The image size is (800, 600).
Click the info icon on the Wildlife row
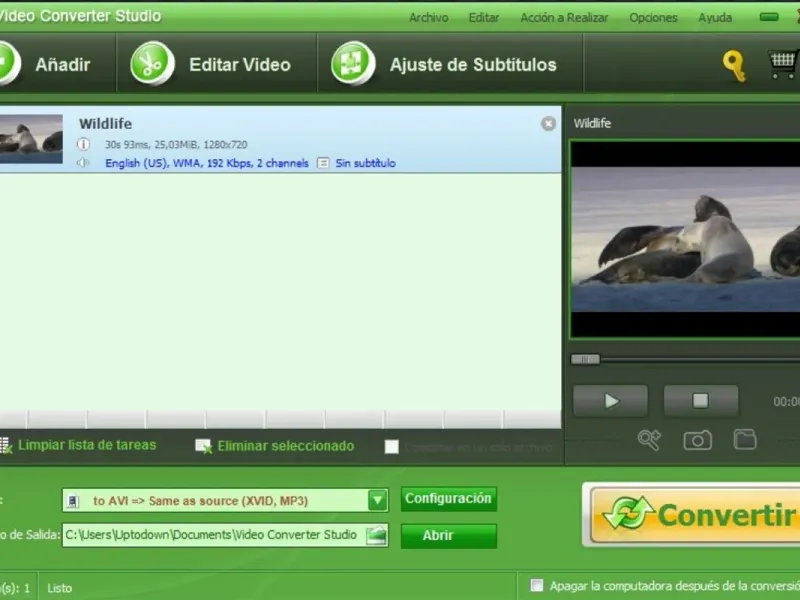pyautogui.click(x=83, y=144)
